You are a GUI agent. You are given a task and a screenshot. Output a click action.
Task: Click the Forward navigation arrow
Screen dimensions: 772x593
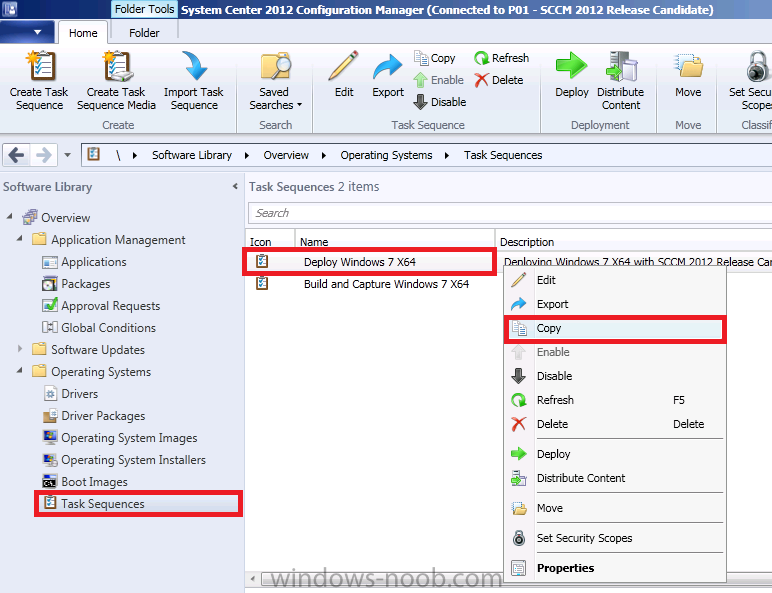click(44, 155)
